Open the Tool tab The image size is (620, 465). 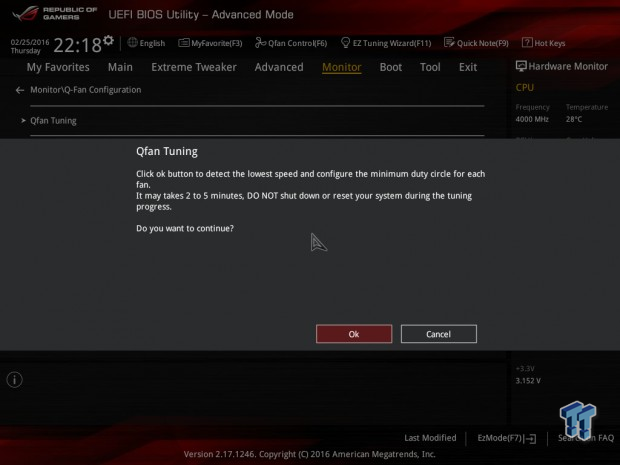click(x=430, y=67)
